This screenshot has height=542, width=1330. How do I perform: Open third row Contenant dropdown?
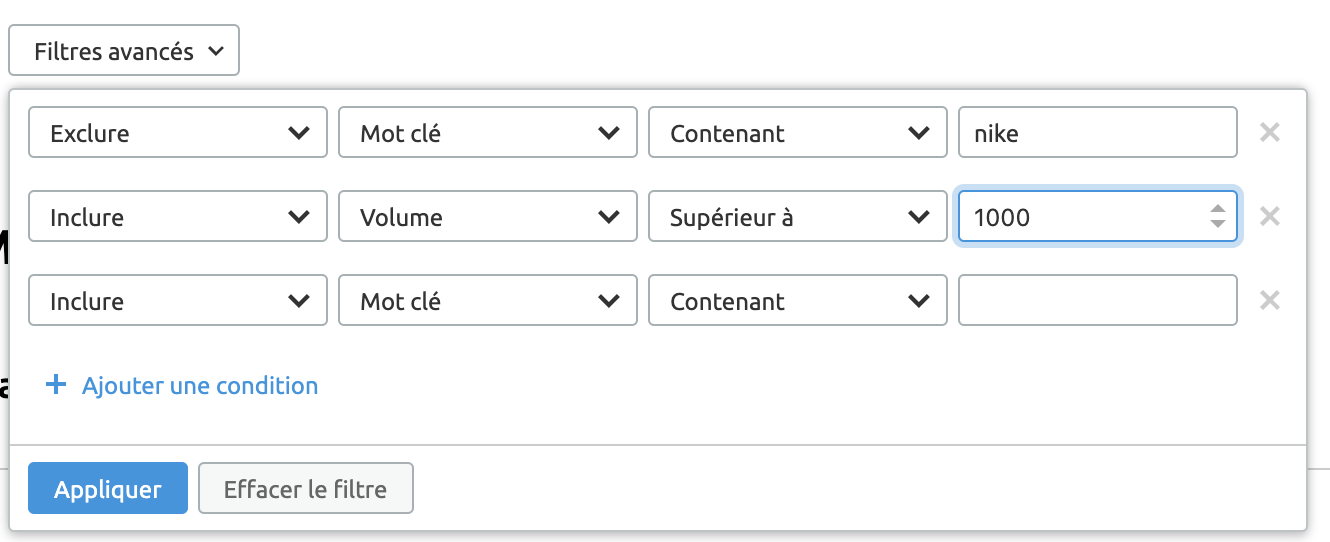click(797, 301)
